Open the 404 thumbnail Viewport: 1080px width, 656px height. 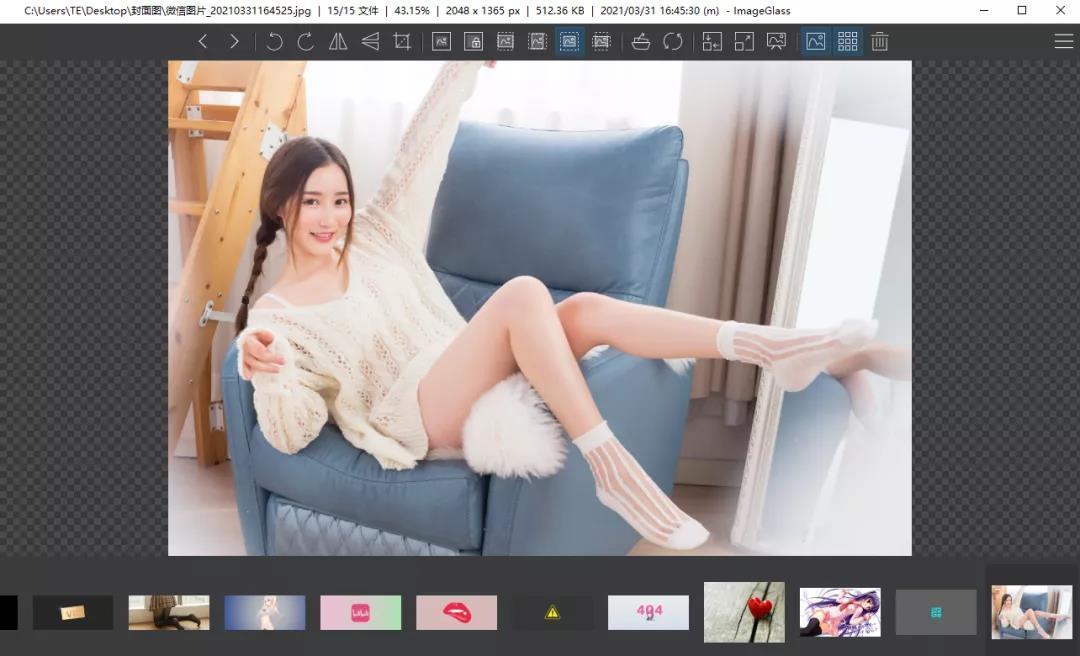(x=648, y=613)
